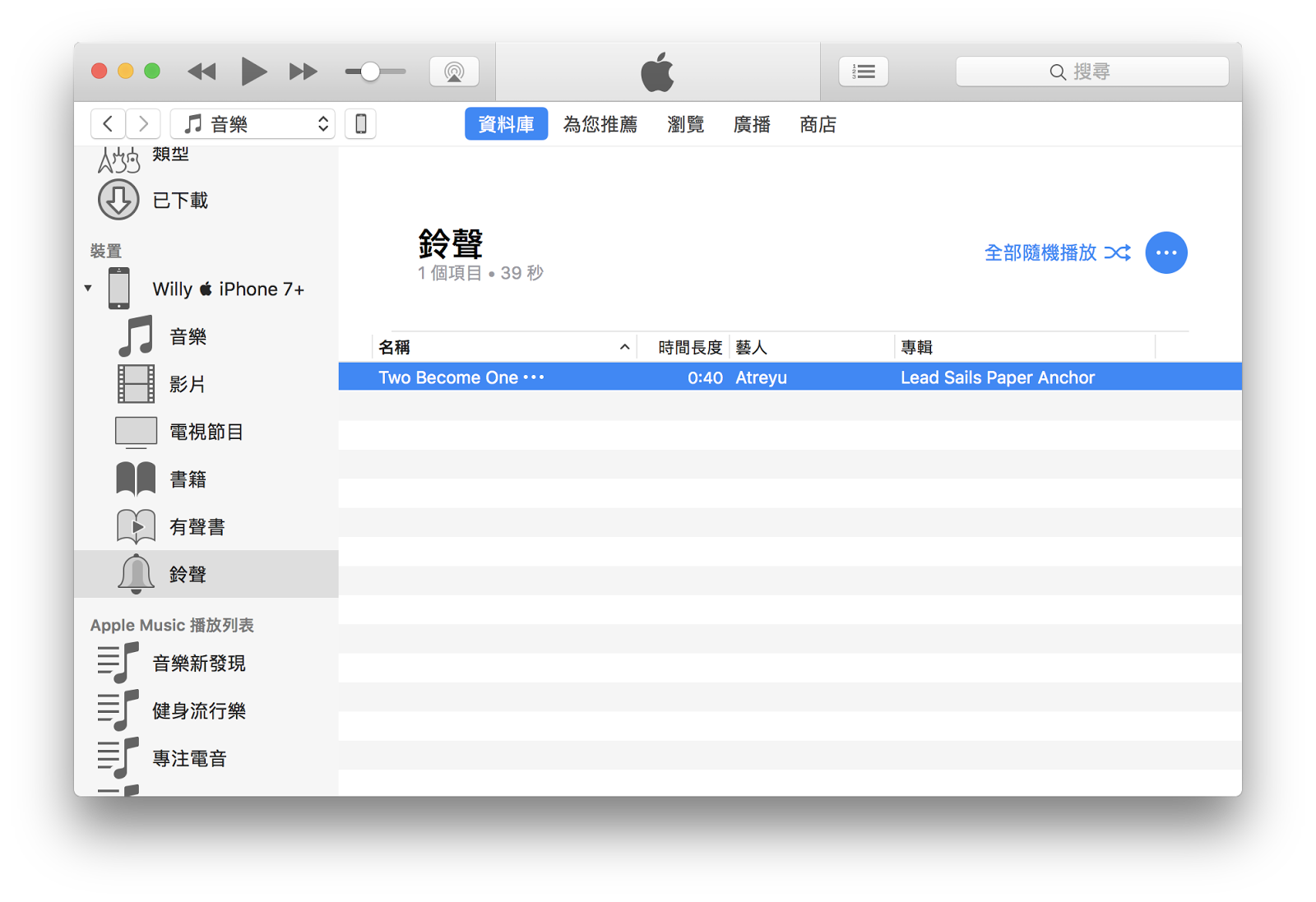Click the Lead Sails Paper Anchor album cell
Viewport: 1316px width, 902px height.
tap(997, 377)
